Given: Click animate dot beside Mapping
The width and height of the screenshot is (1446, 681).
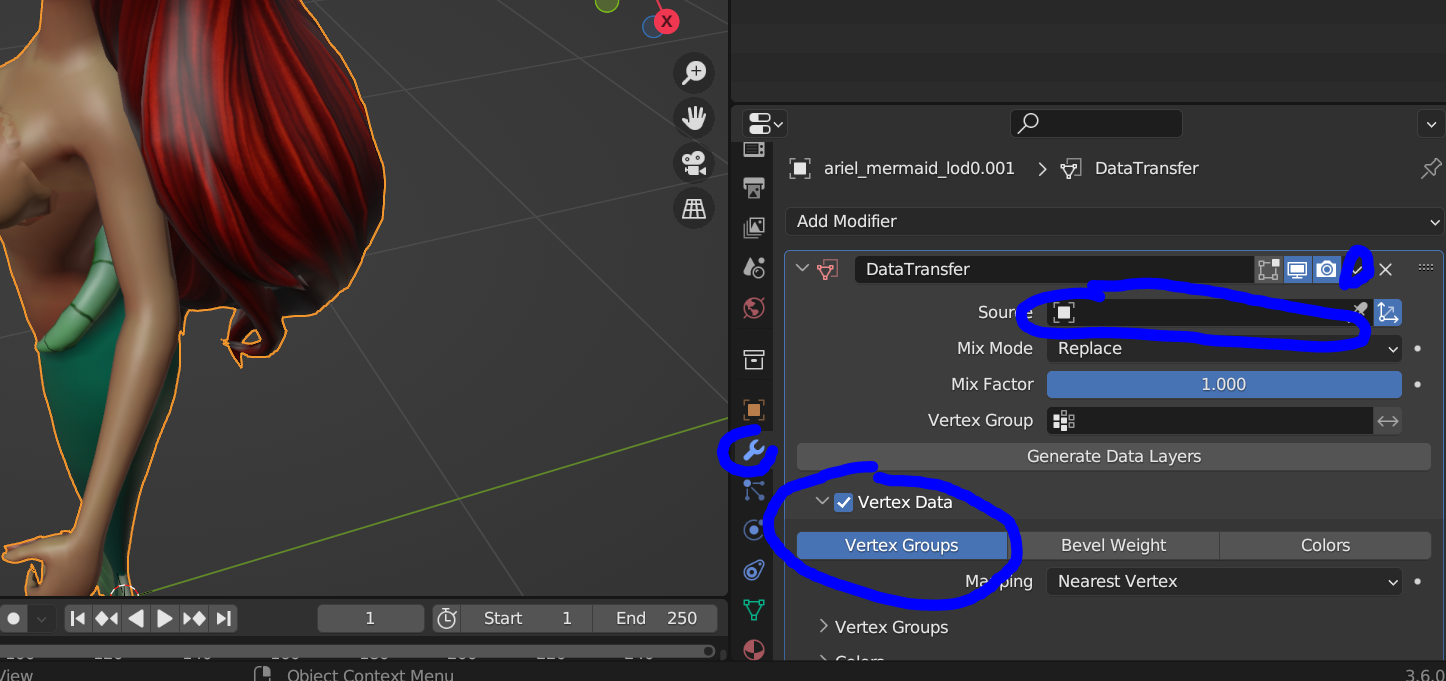Looking at the screenshot, I should point(1418,582).
